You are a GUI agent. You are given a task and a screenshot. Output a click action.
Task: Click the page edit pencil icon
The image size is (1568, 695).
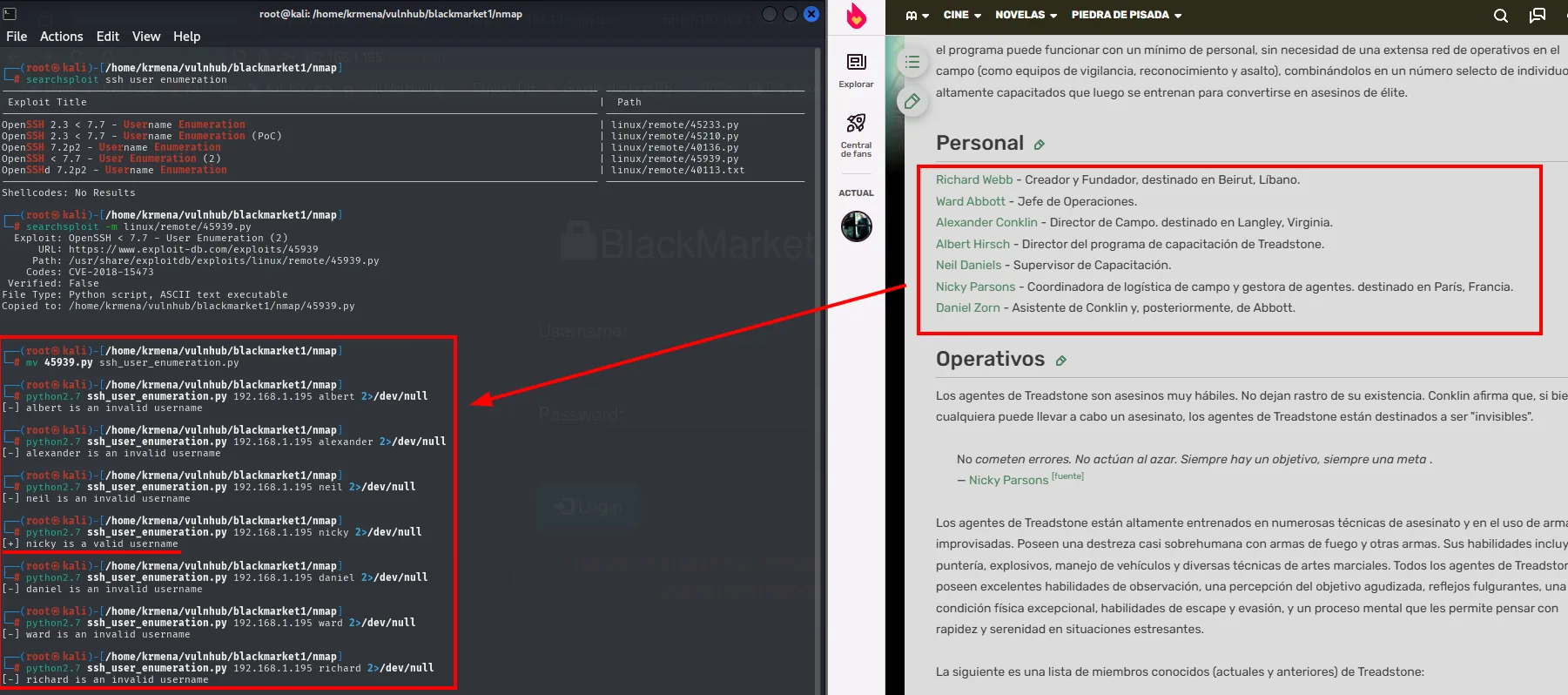click(x=912, y=101)
